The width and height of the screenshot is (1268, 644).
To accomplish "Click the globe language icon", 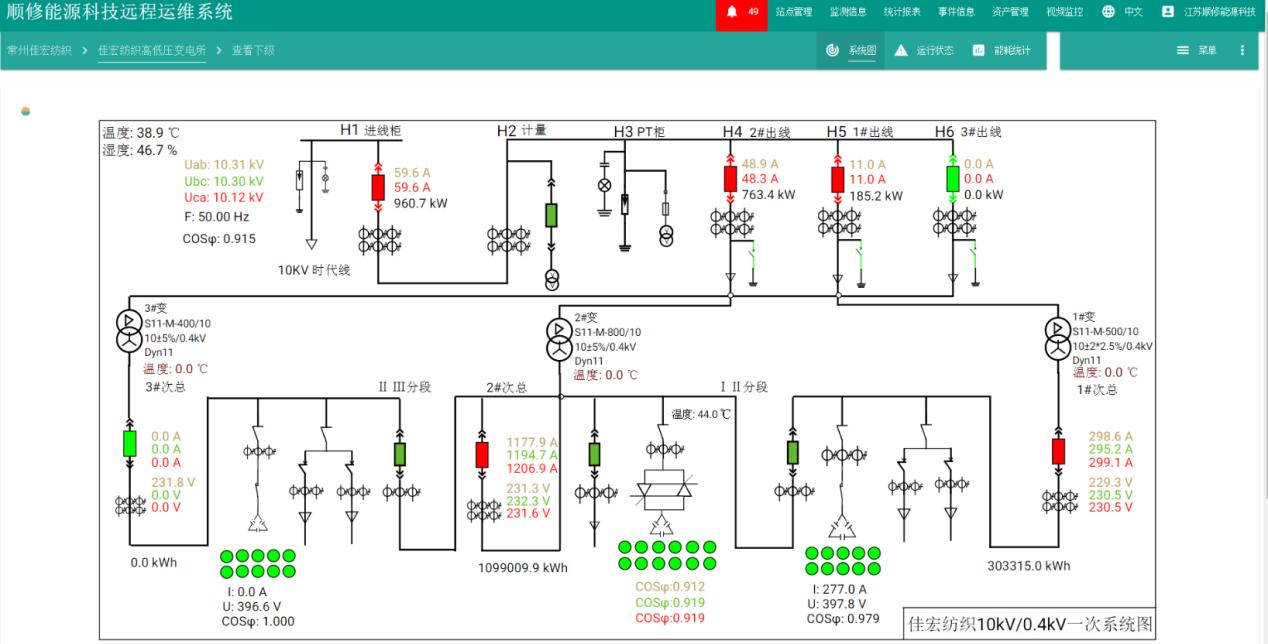I will tap(1108, 12).
